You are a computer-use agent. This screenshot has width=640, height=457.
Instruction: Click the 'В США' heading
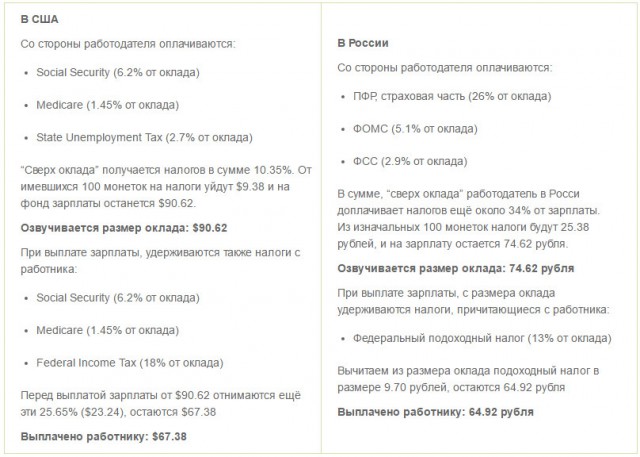pos(40,19)
